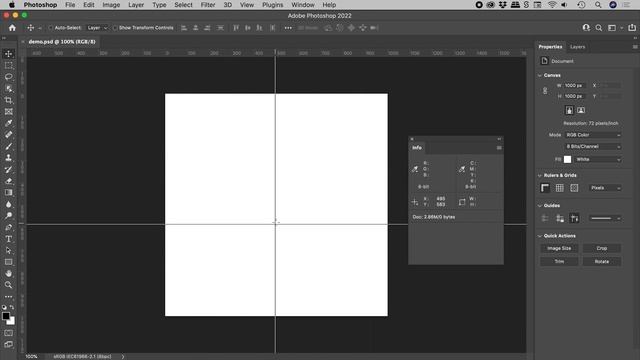Enable Show Transform Controls checkbox

point(115,28)
